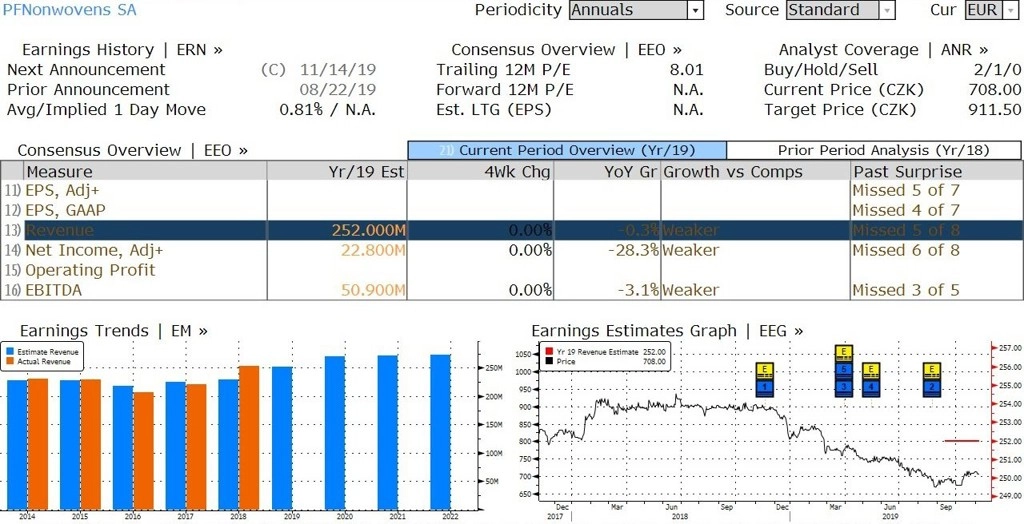Click Missed 5 of 7 past surprise

pos(906,191)
